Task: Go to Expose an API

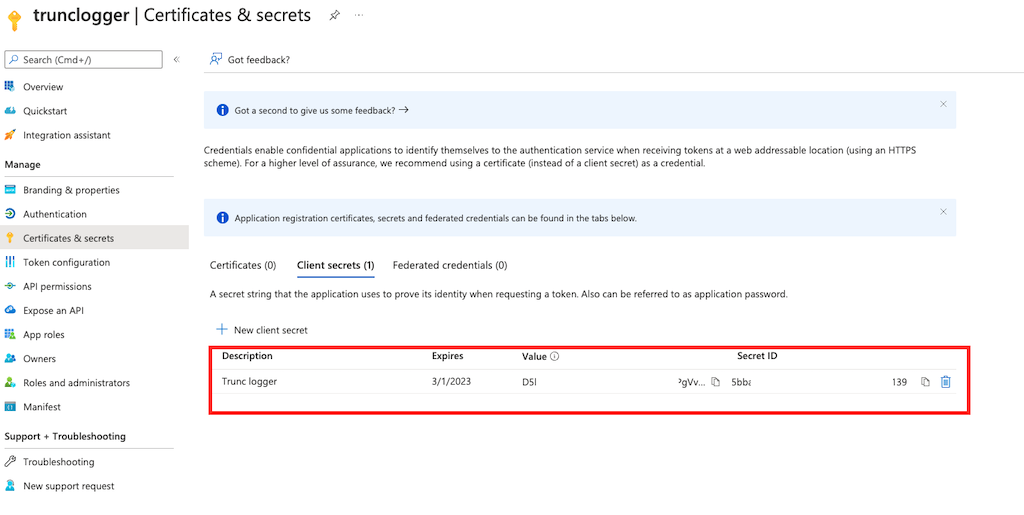Action: [x=54, y=311]
